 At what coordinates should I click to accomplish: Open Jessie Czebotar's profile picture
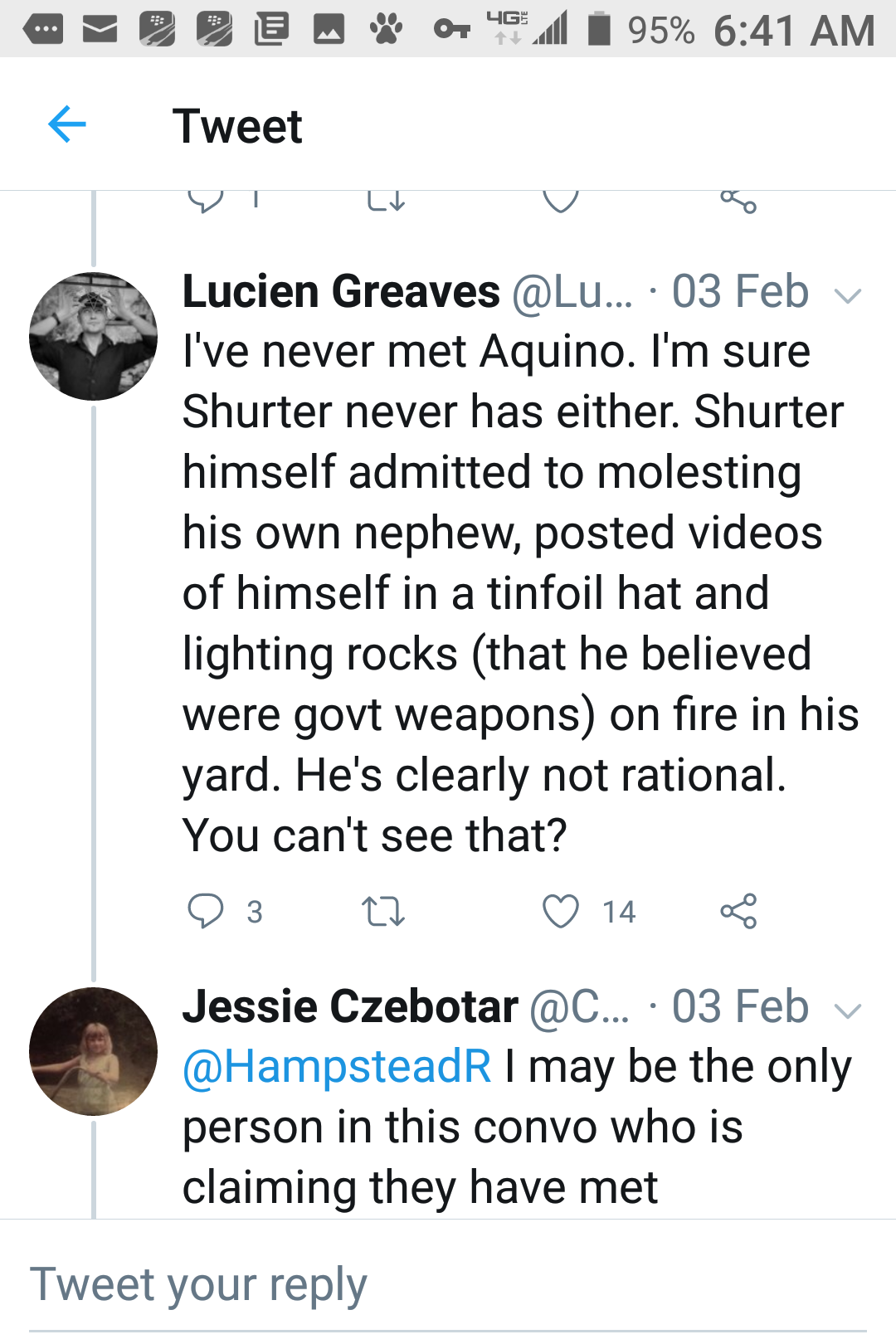click(93, 1051)
